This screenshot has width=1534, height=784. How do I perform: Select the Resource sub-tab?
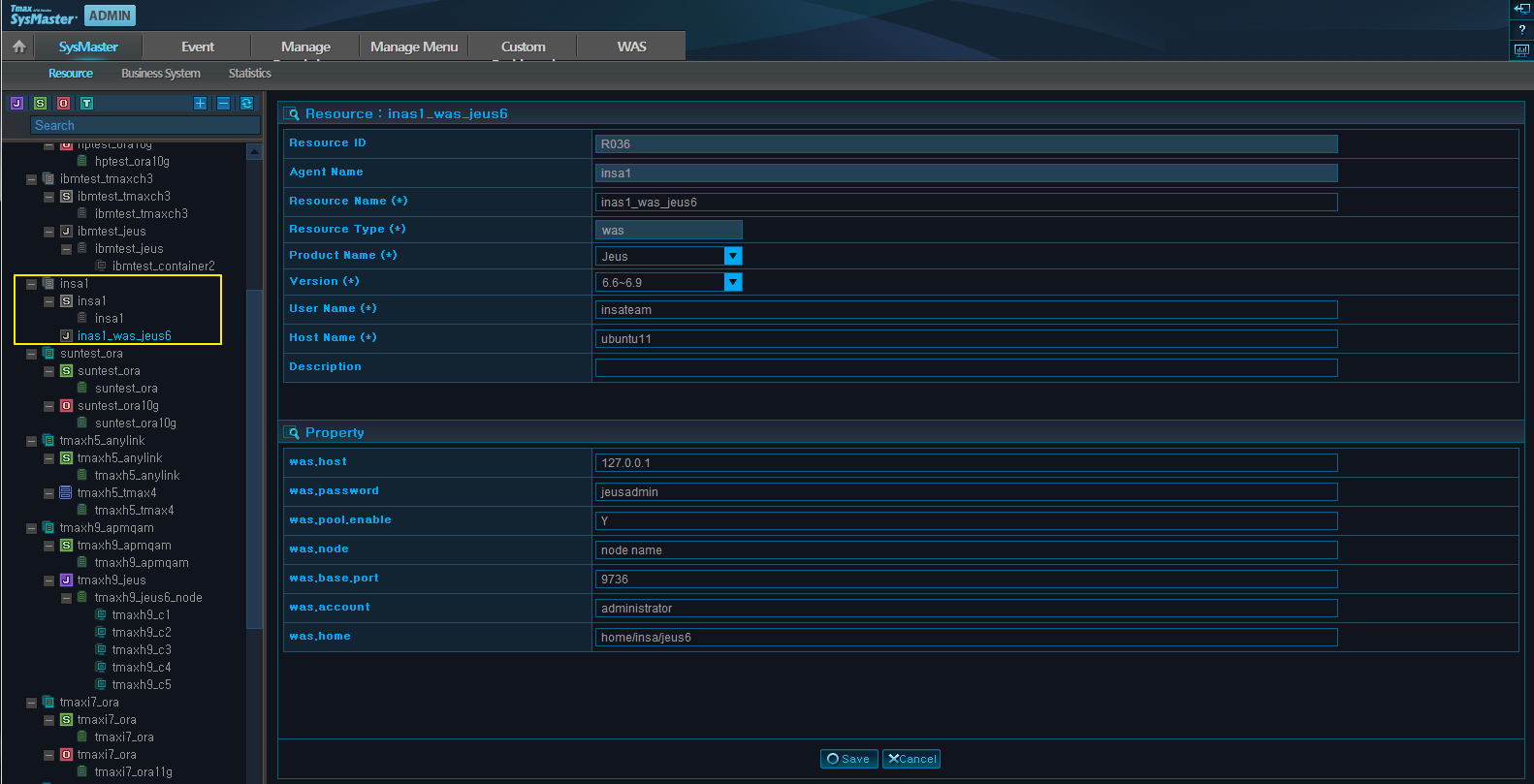71,74
